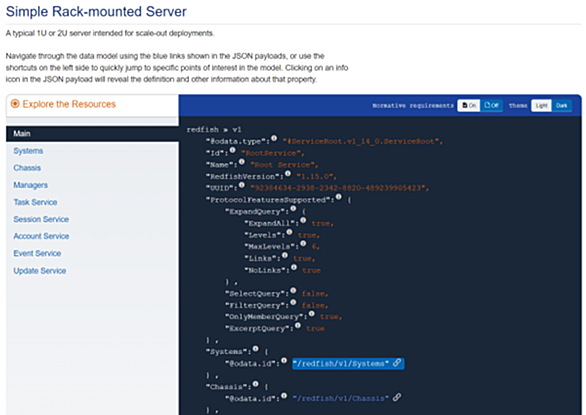The height and width of the screenshot is (415, 586).
Task: Click the MaxLevels value 6
Action: coord(315,246)
